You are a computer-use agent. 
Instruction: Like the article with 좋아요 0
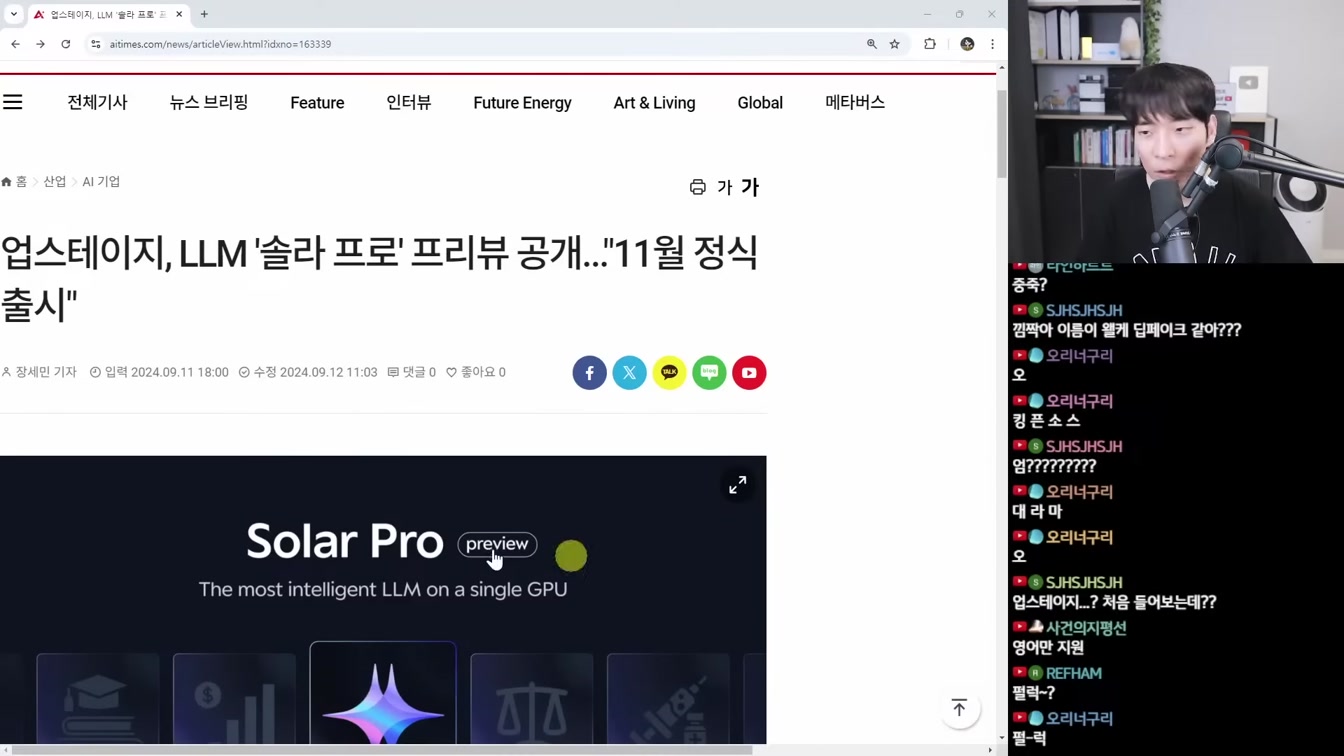[476, 372]
